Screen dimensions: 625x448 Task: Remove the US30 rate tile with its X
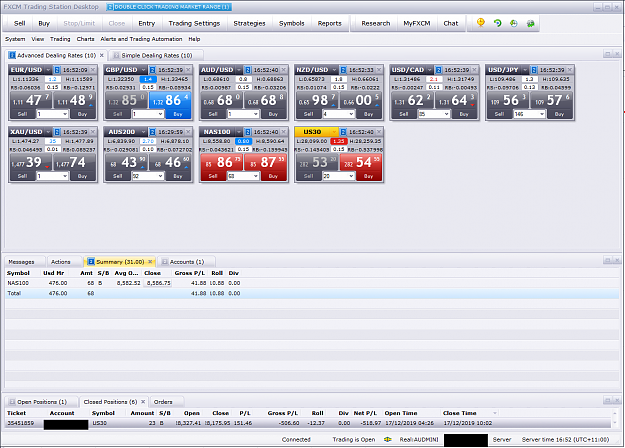[x=379, y=132]
